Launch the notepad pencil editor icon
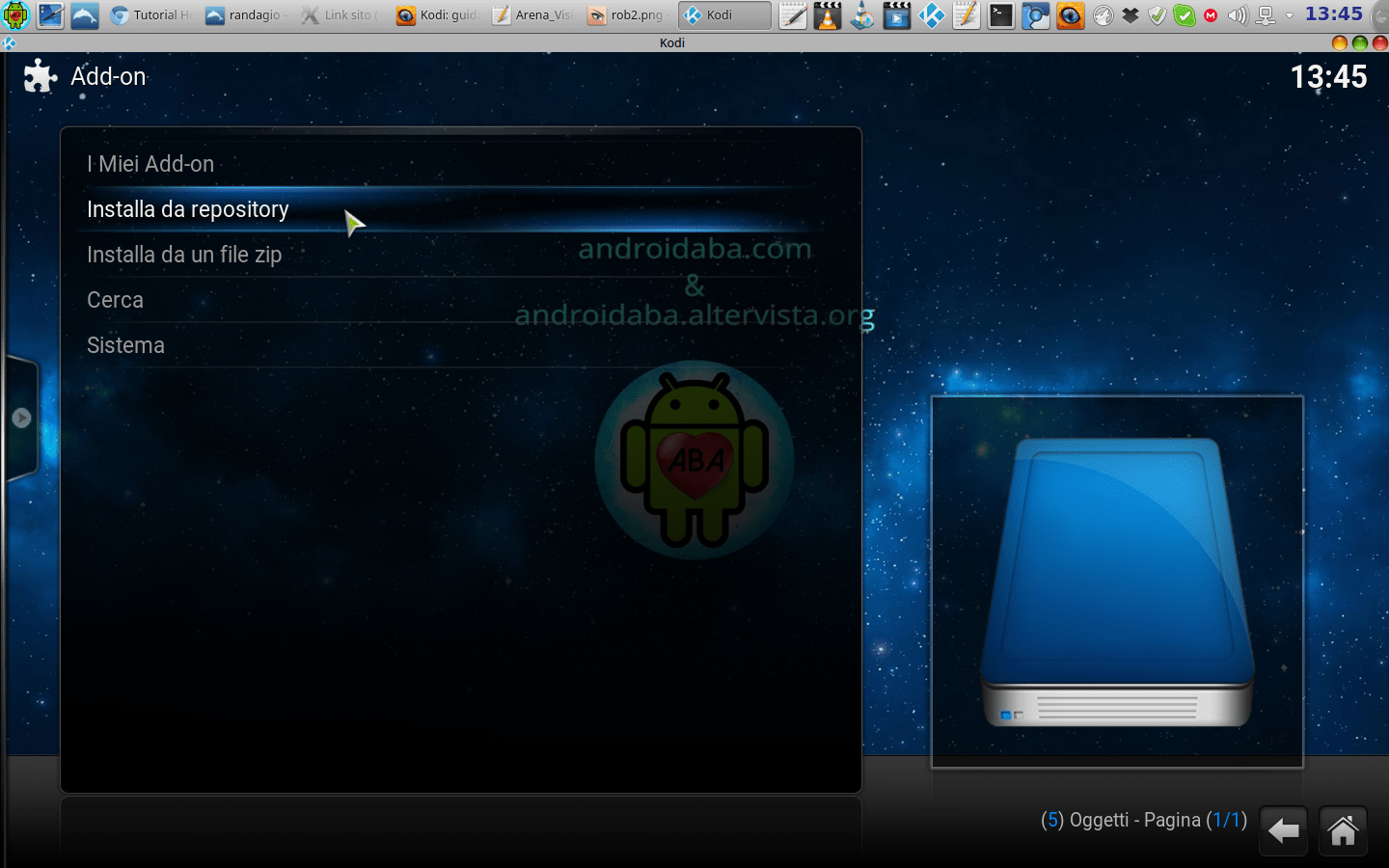 [x=793, y=14]
